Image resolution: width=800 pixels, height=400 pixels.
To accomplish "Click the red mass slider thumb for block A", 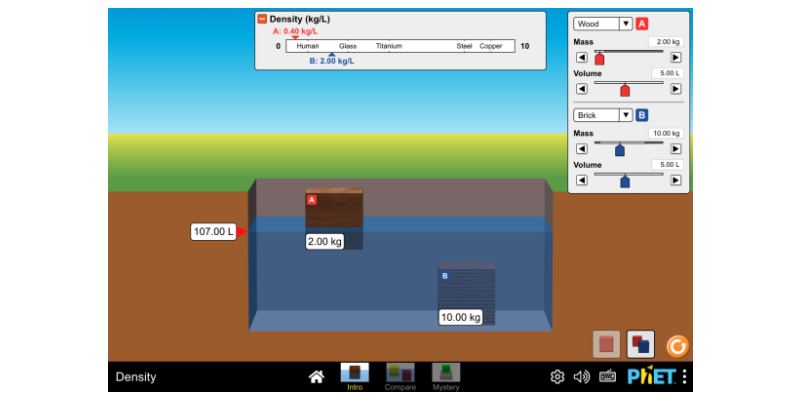I will point(599,59).
